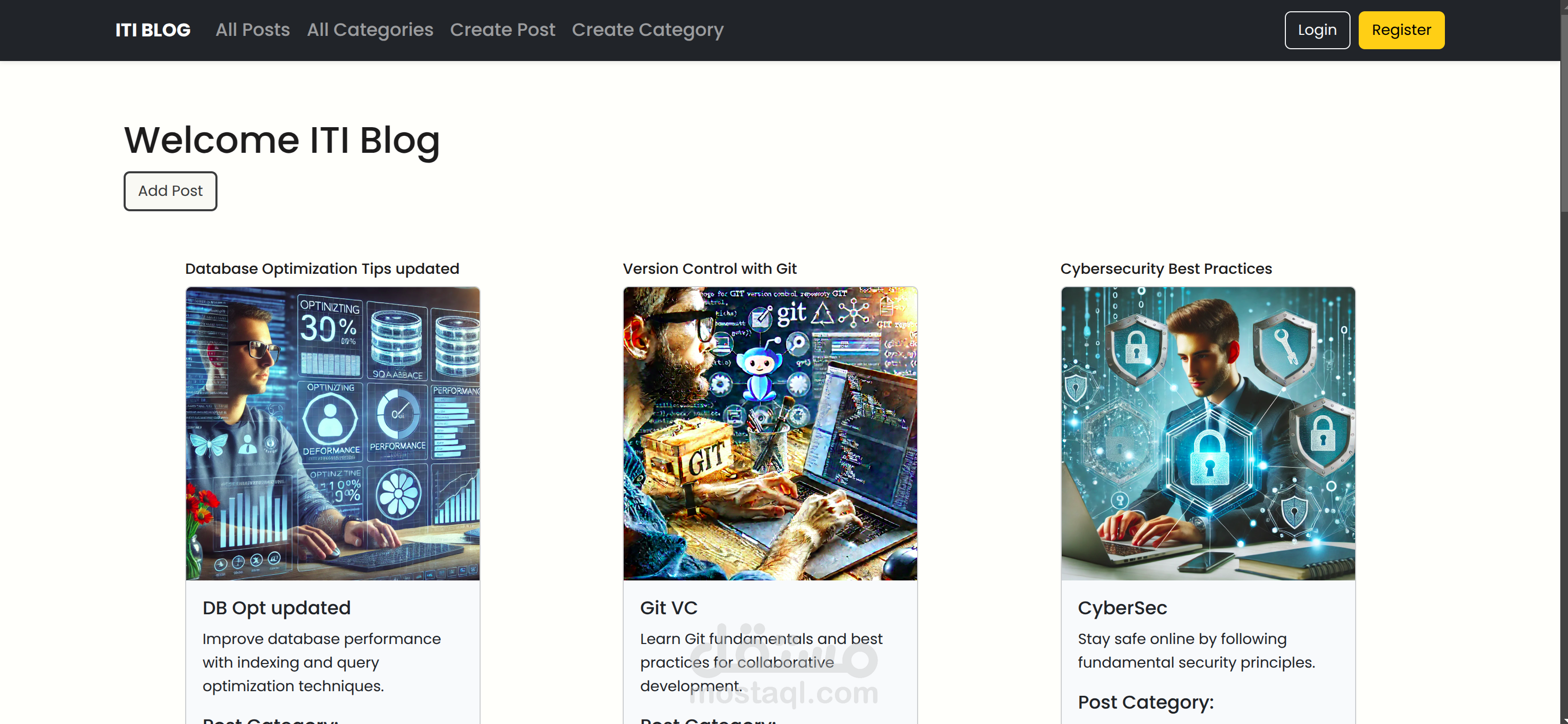
Task: Select the Git VC card title
Action: [668, 608]
